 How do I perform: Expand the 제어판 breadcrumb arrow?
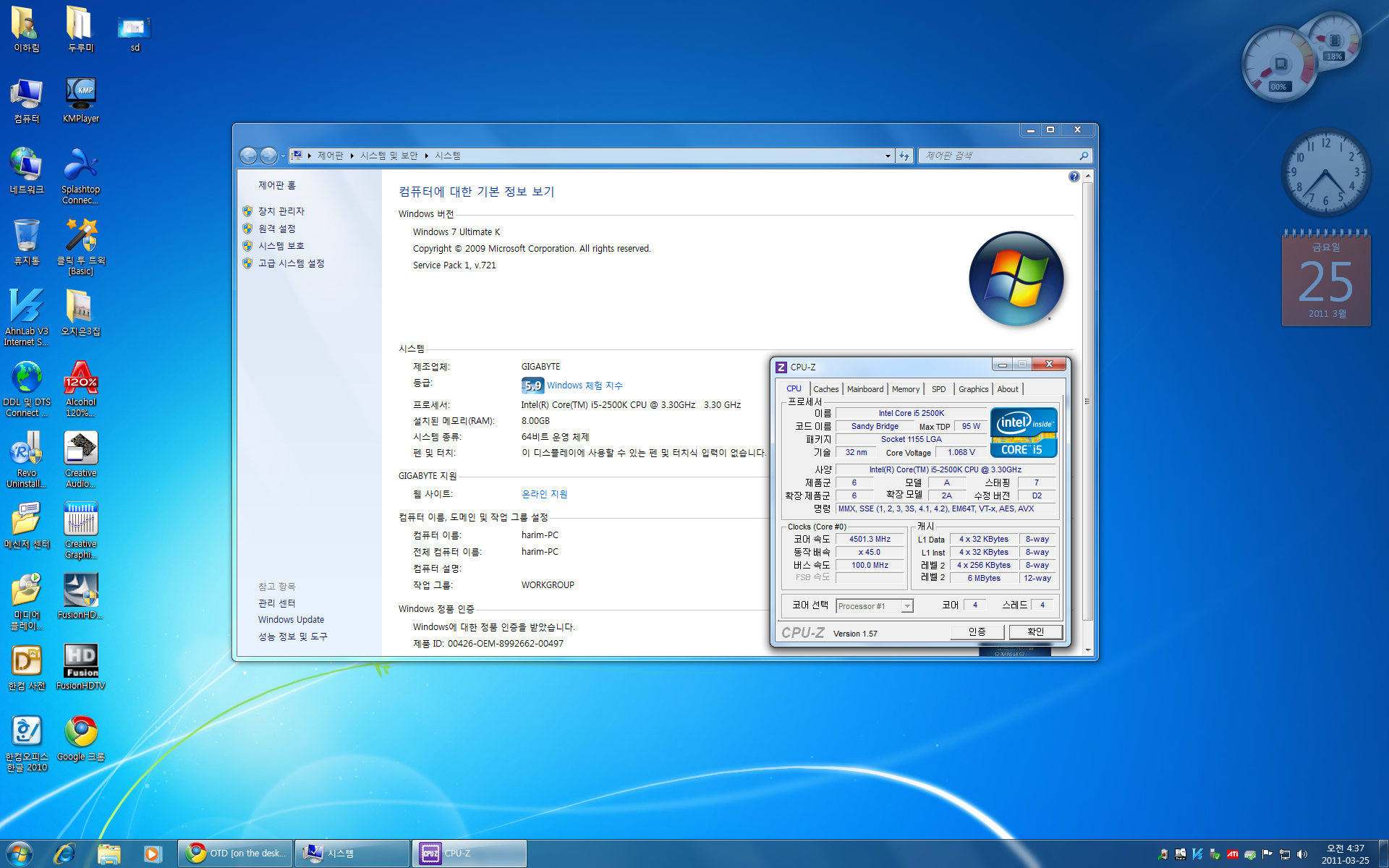click(x=352, y=156)
